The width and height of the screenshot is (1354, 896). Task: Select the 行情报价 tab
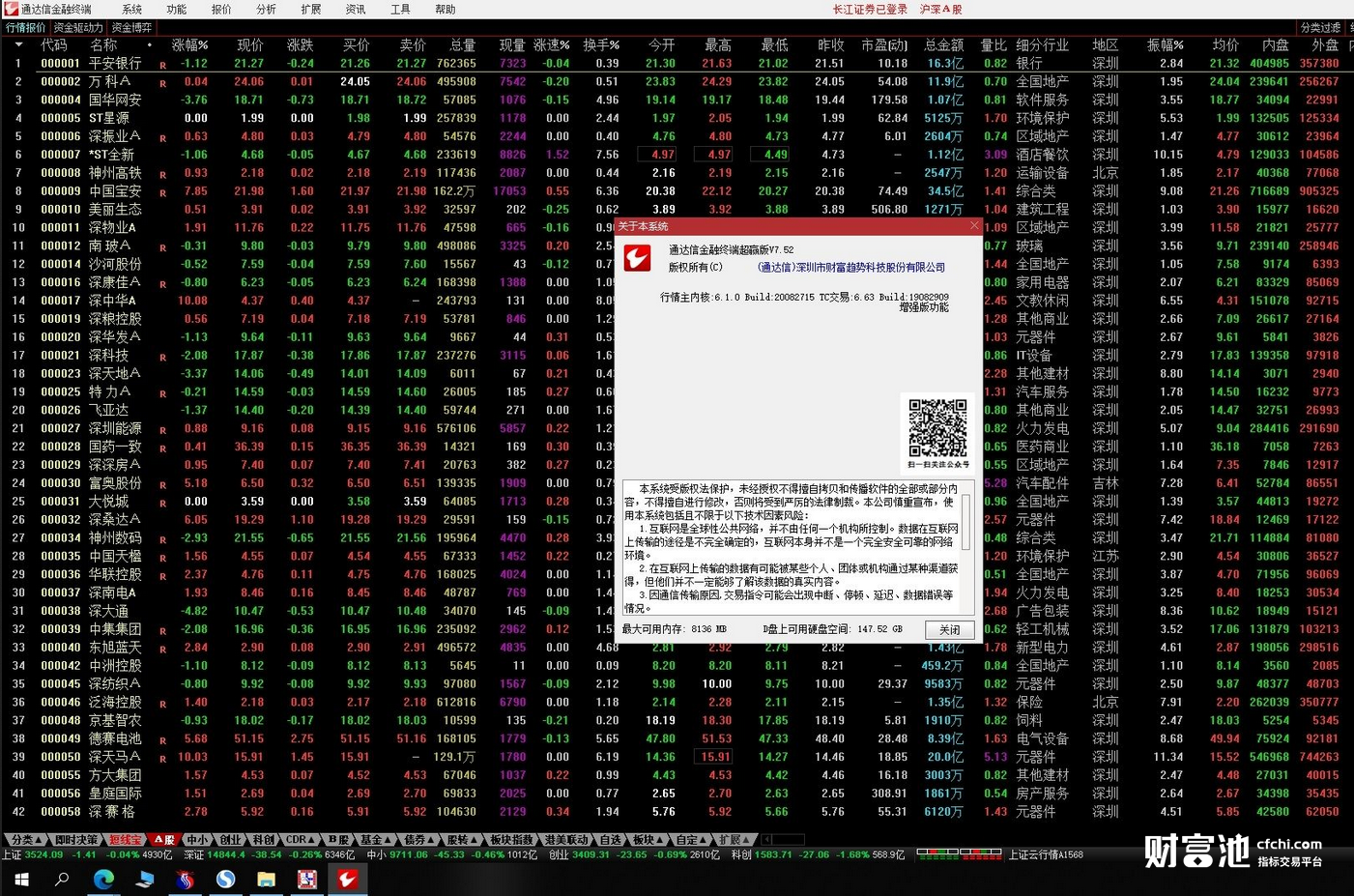[25, 27]
